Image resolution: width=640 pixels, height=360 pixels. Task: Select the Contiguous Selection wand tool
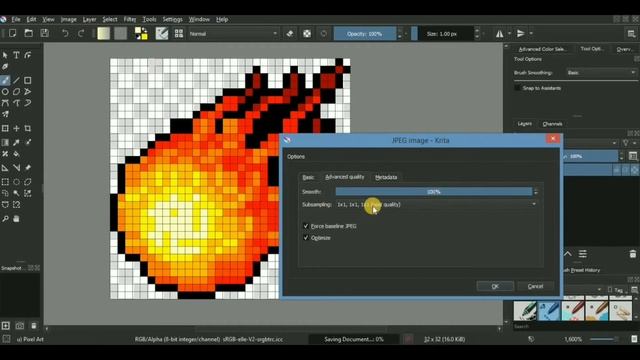click(16, 193)
